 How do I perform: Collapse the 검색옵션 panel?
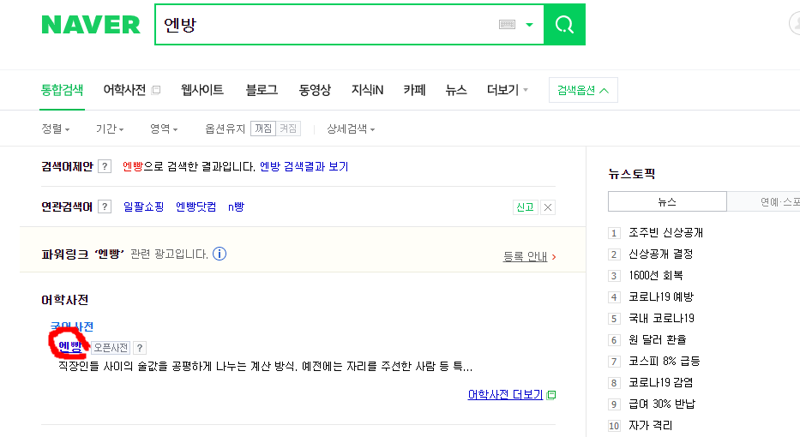[x=583, y=90]
